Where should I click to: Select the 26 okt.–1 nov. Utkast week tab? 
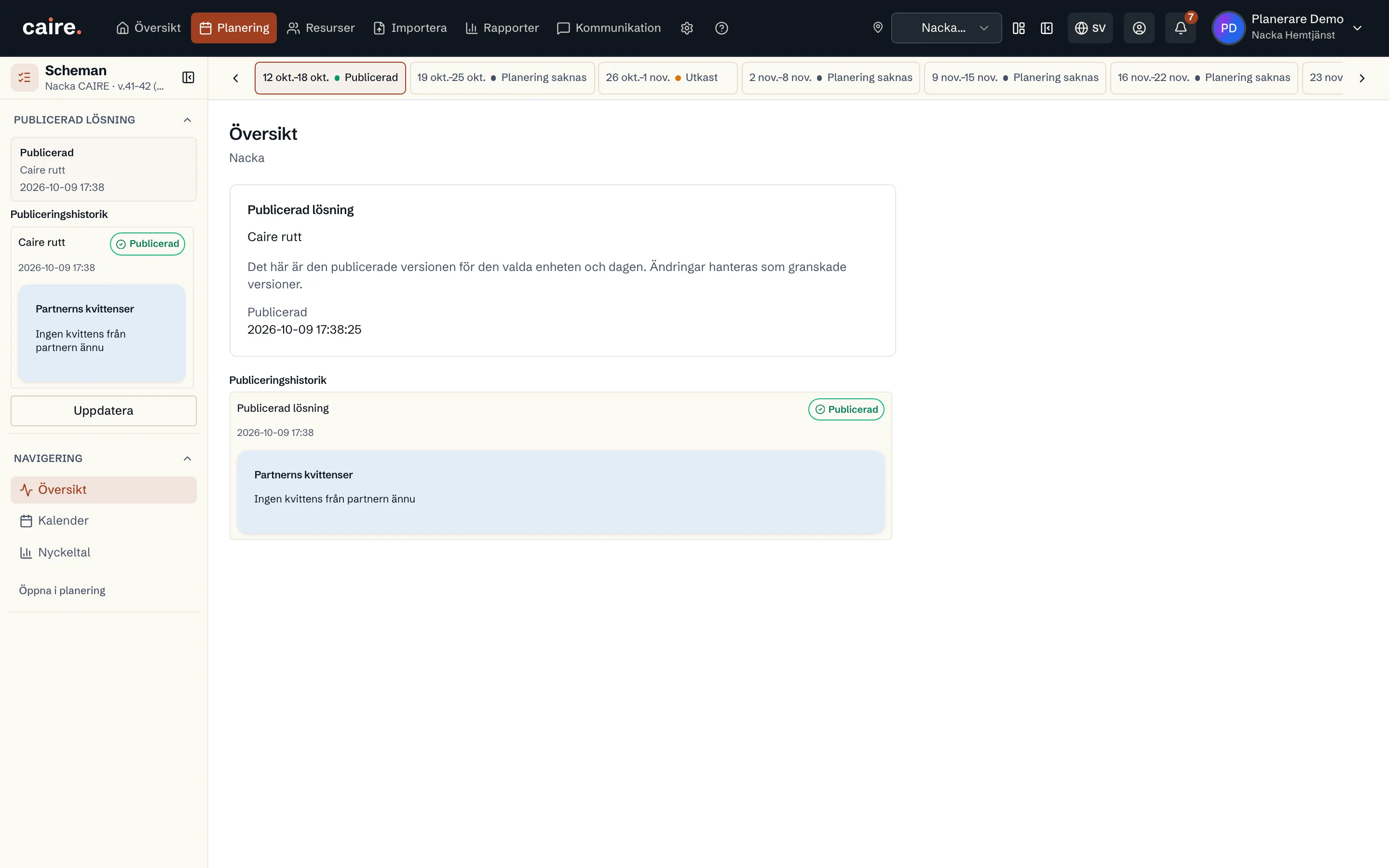coord(667,78)
